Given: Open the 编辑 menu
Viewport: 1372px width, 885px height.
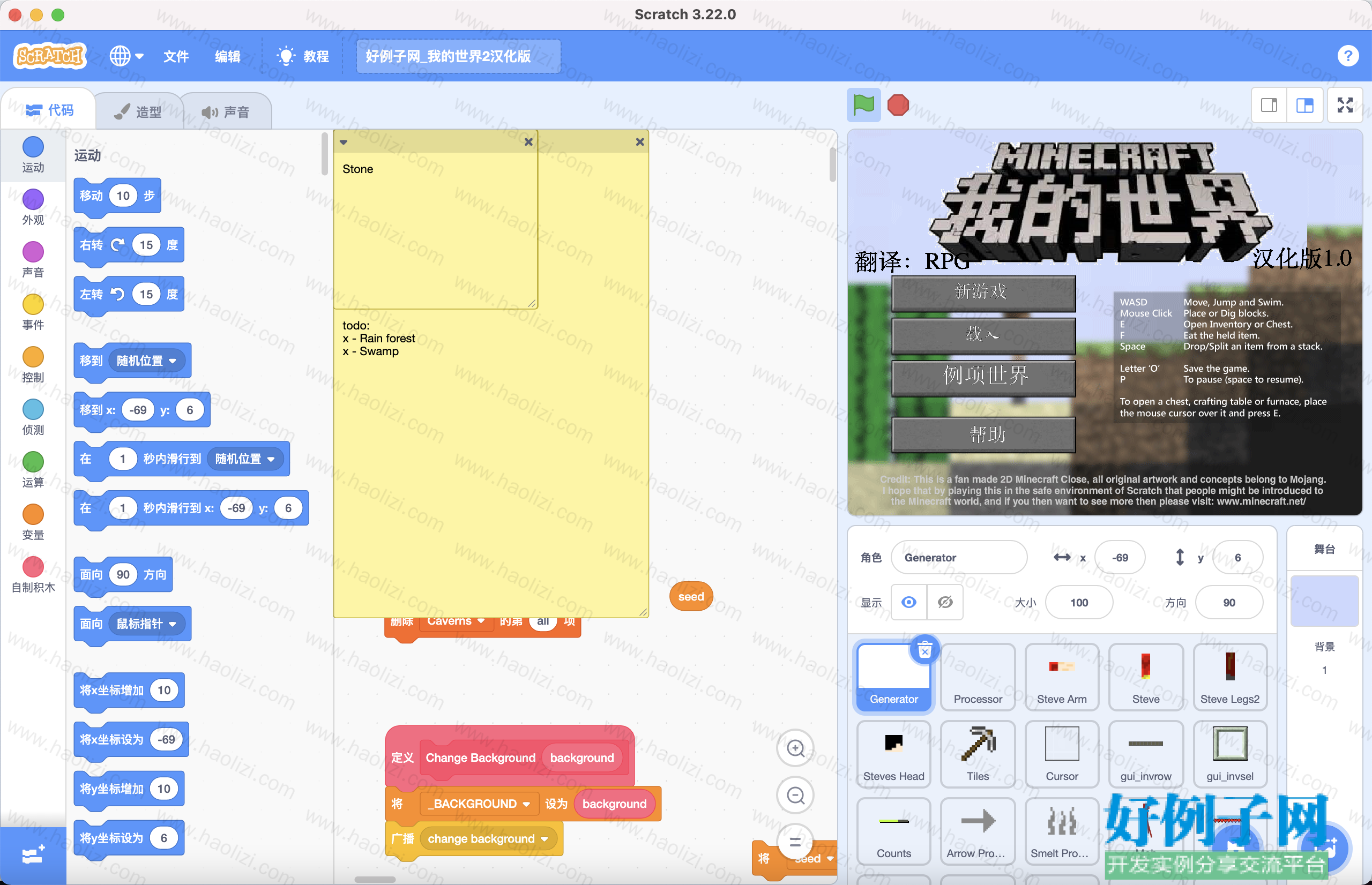Looking at the screenshot, I should tap(228, 56).
